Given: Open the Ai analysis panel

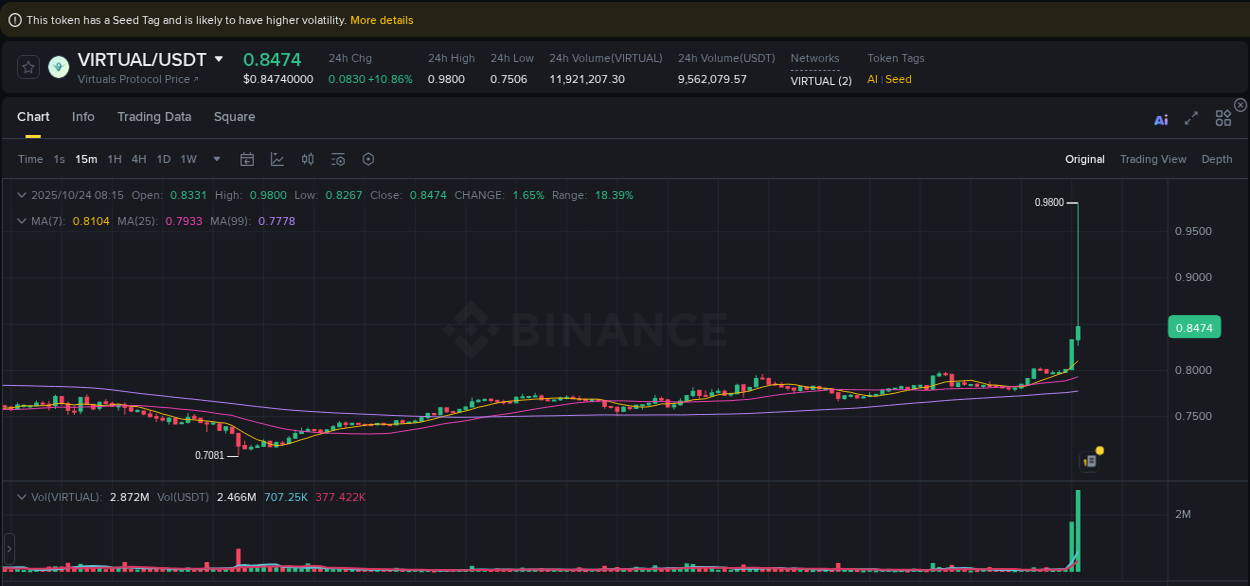Looking at the screenshot, I should click(x=1161, y=118).
